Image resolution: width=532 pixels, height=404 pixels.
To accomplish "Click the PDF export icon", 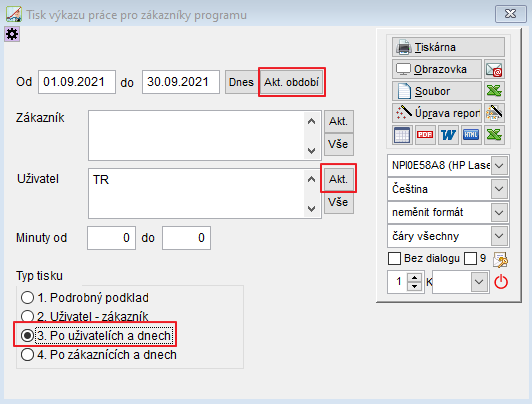I will [x=425, y=135].
